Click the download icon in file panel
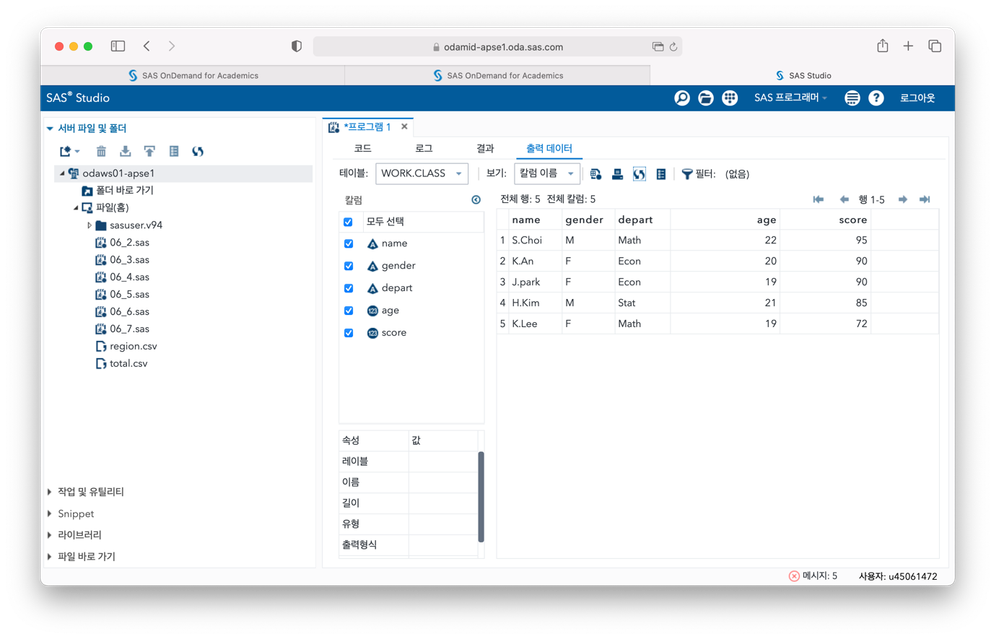The image size is (999, 642). tap(125, 152)
